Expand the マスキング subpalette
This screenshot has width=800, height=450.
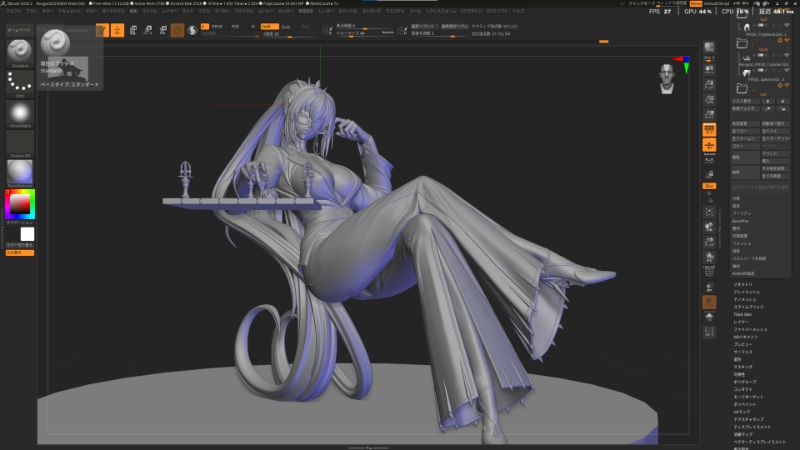744,366
